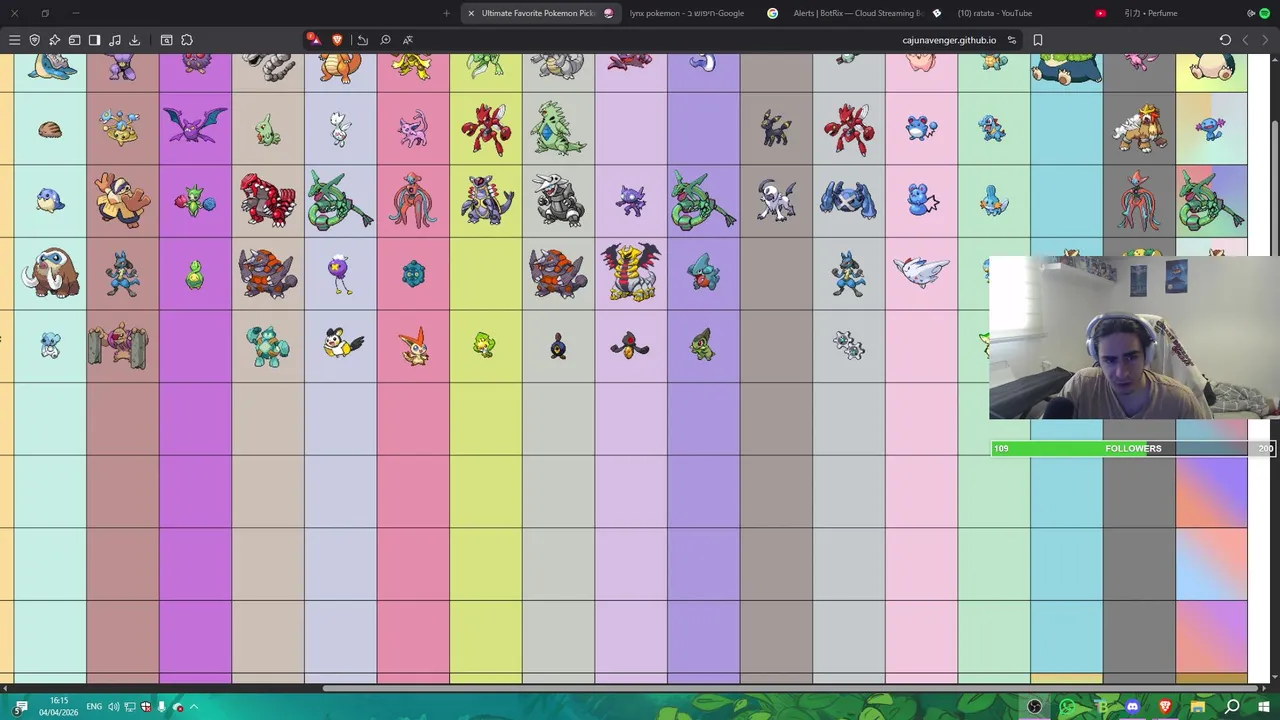Select the Sableye sprite
This screenshot has height=720, width=1280.
pyautogui.click(x=630, y=201)
